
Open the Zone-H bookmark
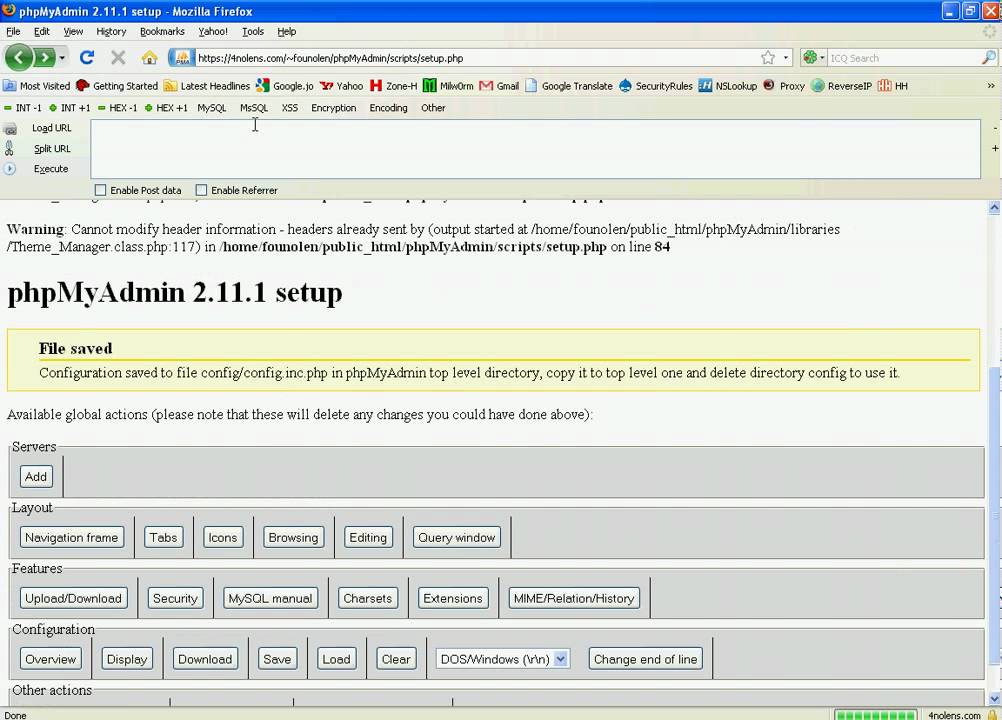point(394,86)
